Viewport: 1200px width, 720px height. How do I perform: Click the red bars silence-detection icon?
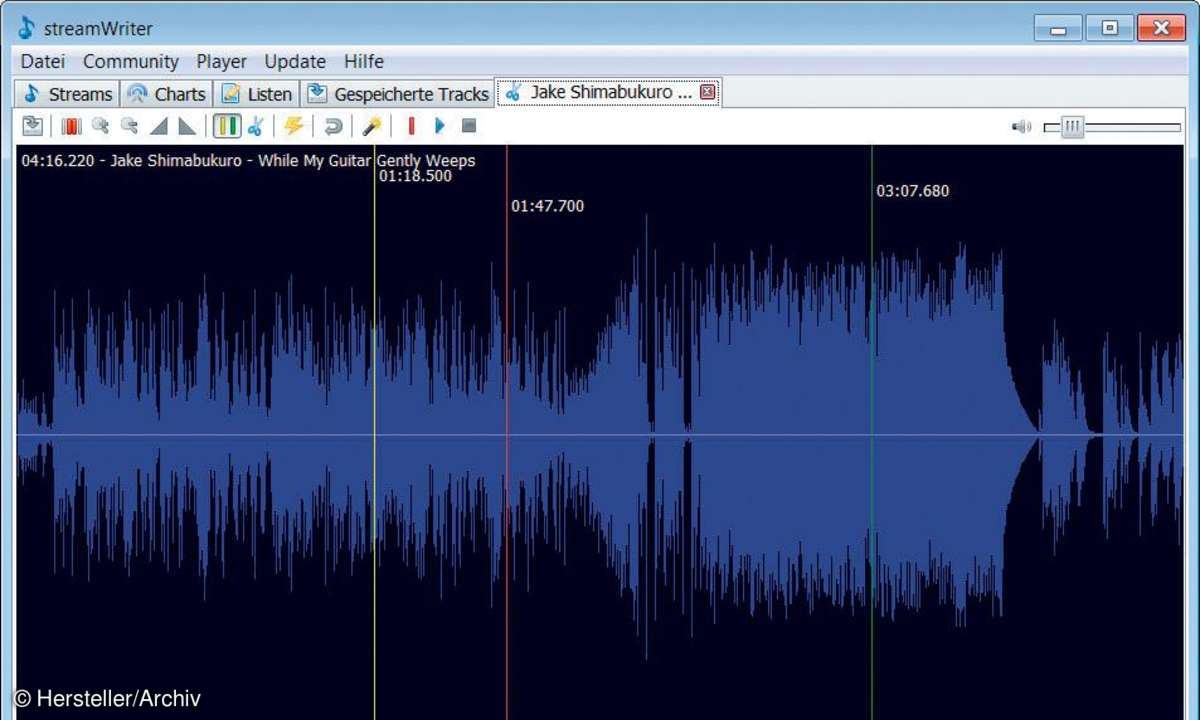click(x=71, y=126)
